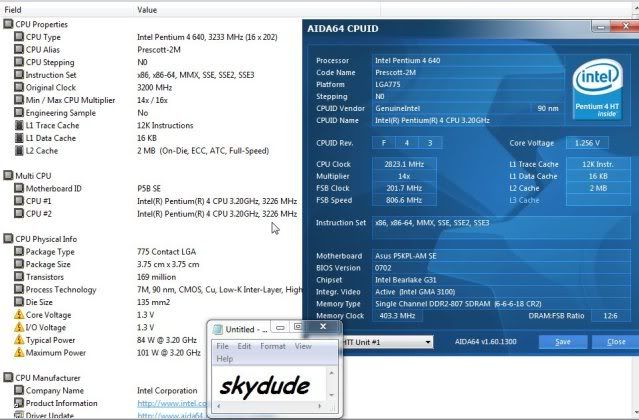This screenshot has height=420, width=639.
Task: Click the CPU Stepping row icon
Action: coord(19,62)
